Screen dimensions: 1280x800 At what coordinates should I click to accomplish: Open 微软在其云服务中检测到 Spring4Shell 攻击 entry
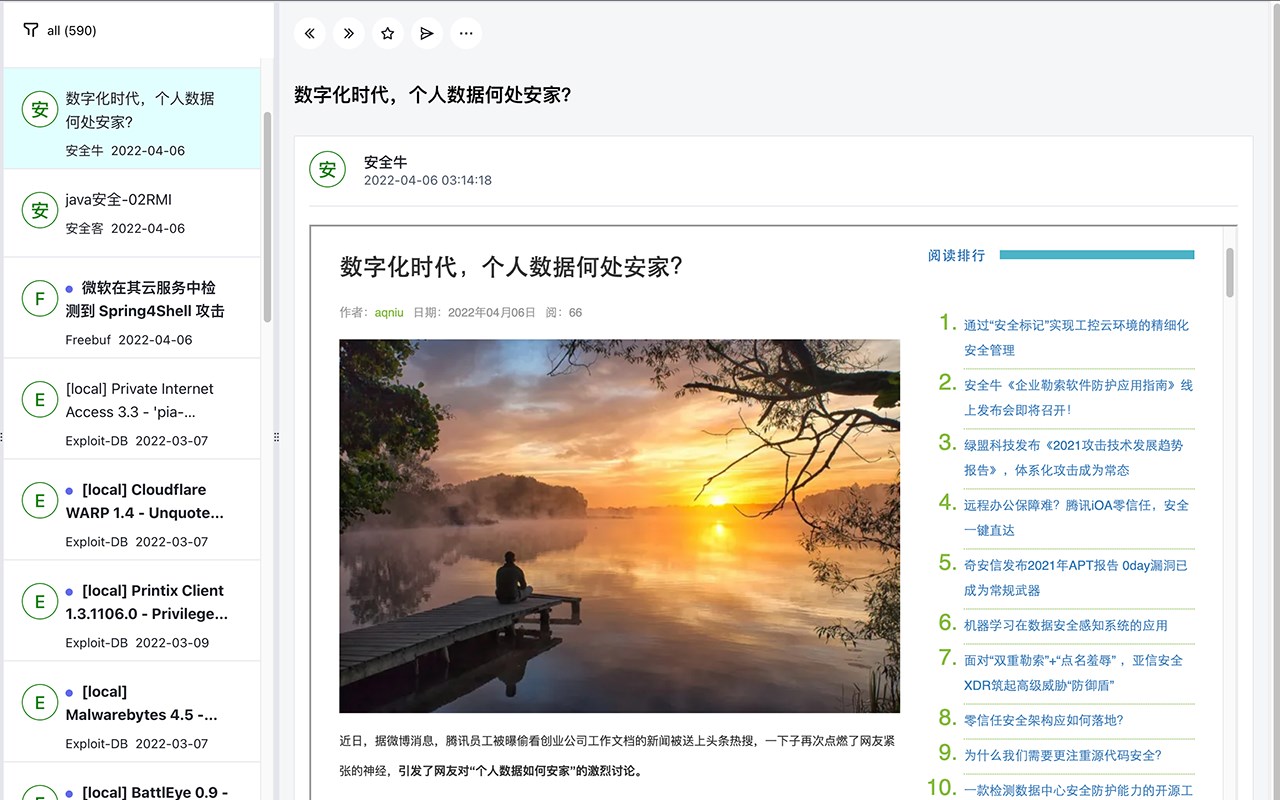click(132, 308)
